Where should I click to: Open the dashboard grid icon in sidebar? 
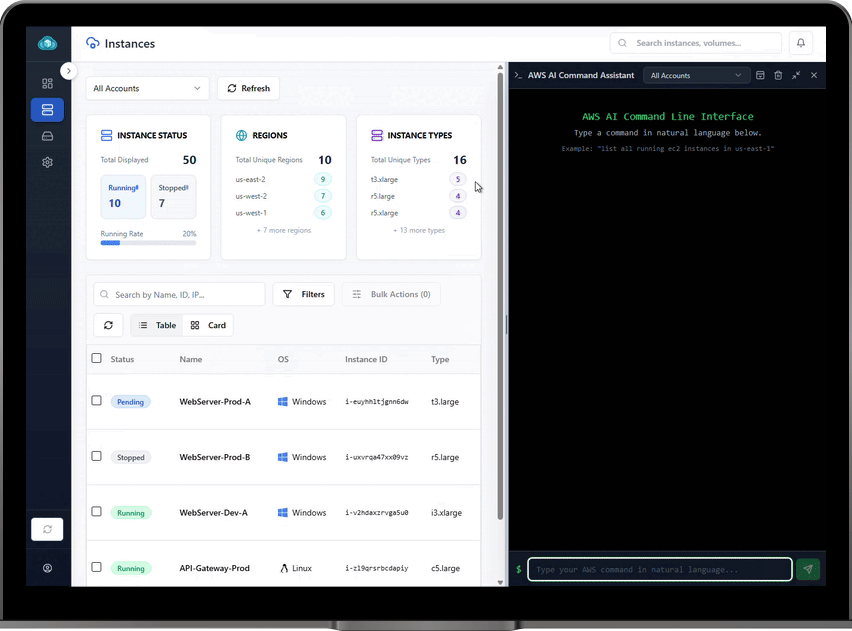pyautogui.click(x=47, y=83)
